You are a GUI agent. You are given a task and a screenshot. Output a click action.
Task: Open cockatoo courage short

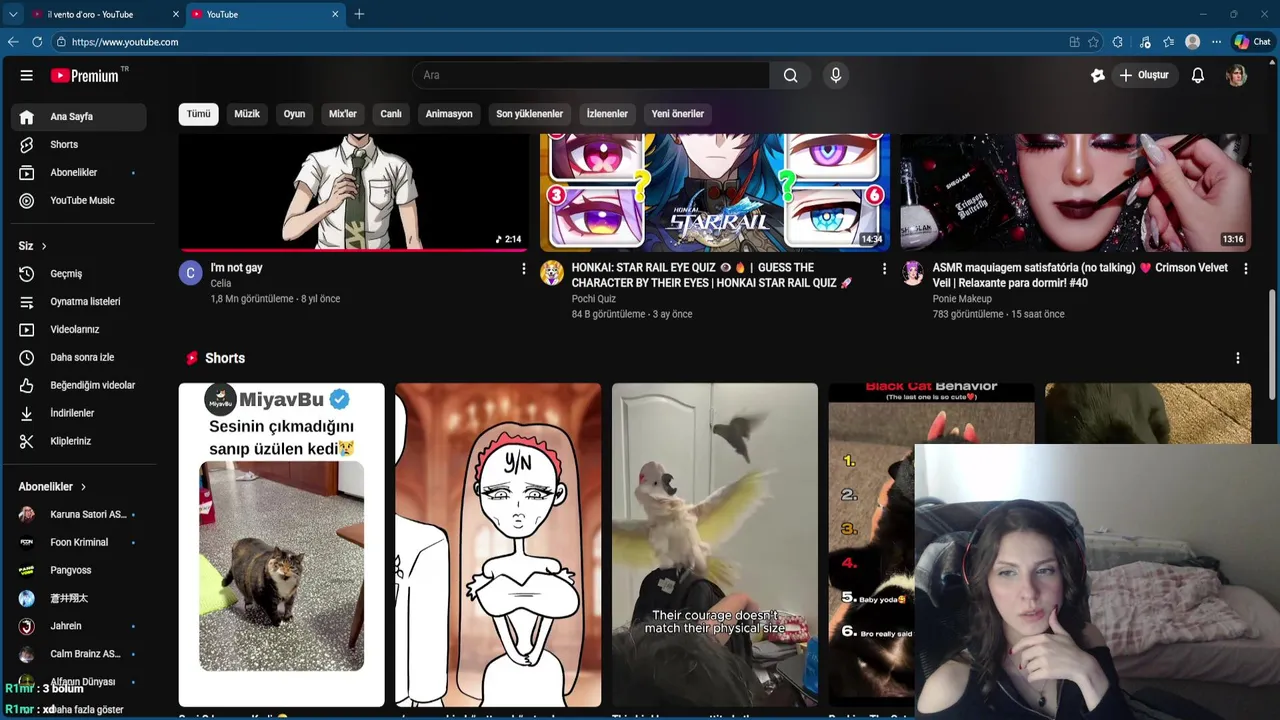click(x=715, y=544)
